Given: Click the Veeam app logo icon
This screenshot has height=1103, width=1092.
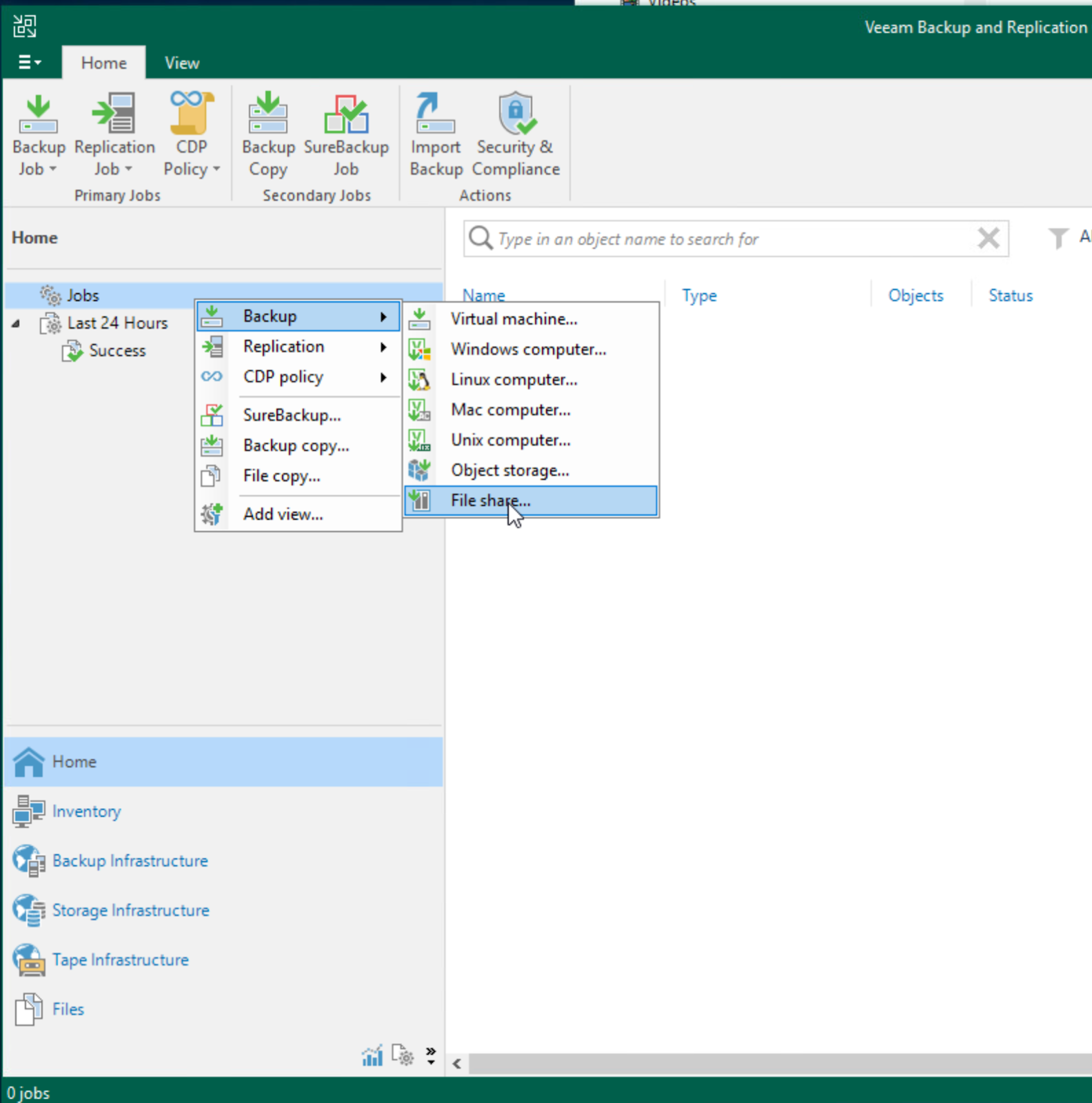Looking at the screenshot, I should [x=25, y=26].
